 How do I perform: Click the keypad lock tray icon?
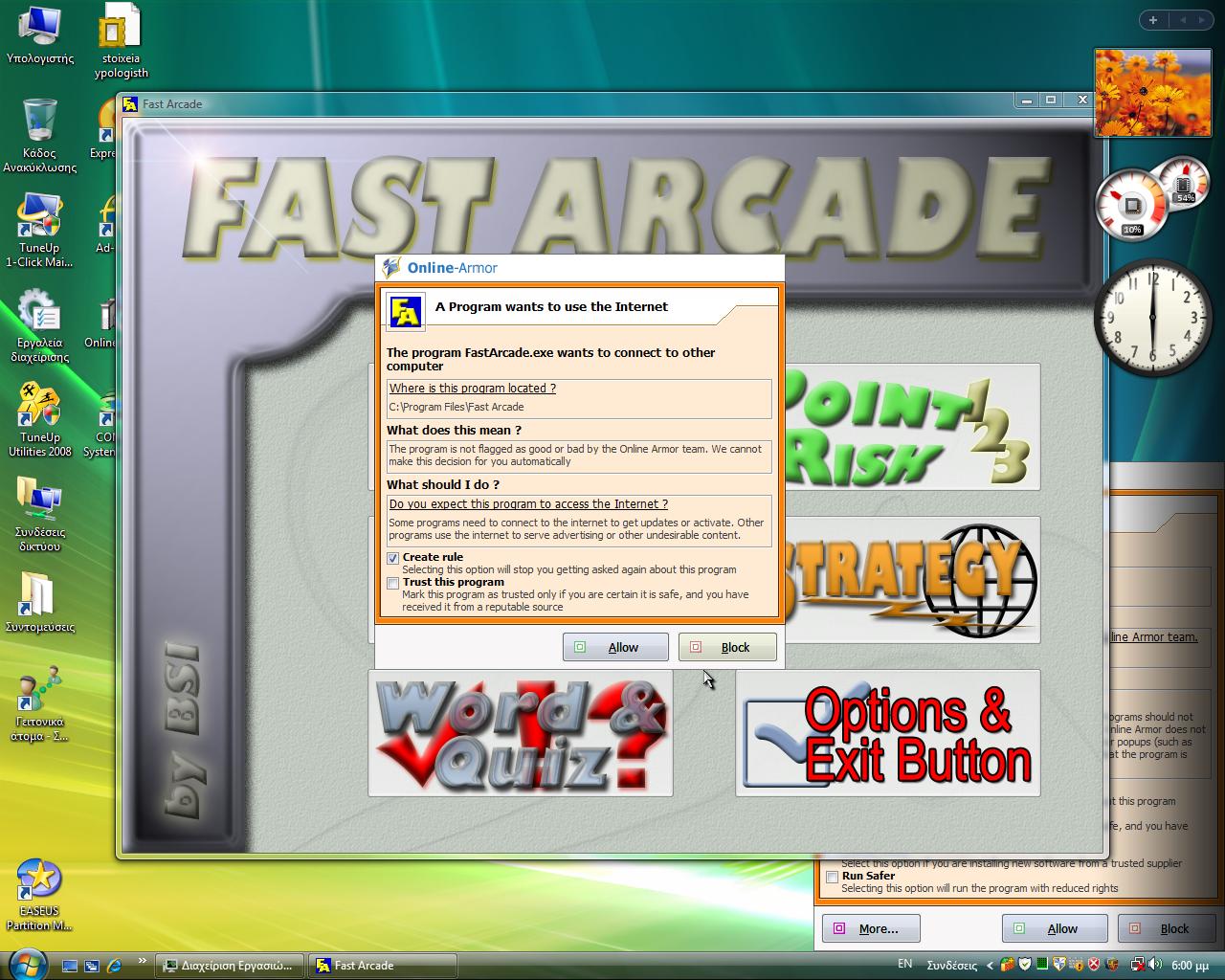1076,965
